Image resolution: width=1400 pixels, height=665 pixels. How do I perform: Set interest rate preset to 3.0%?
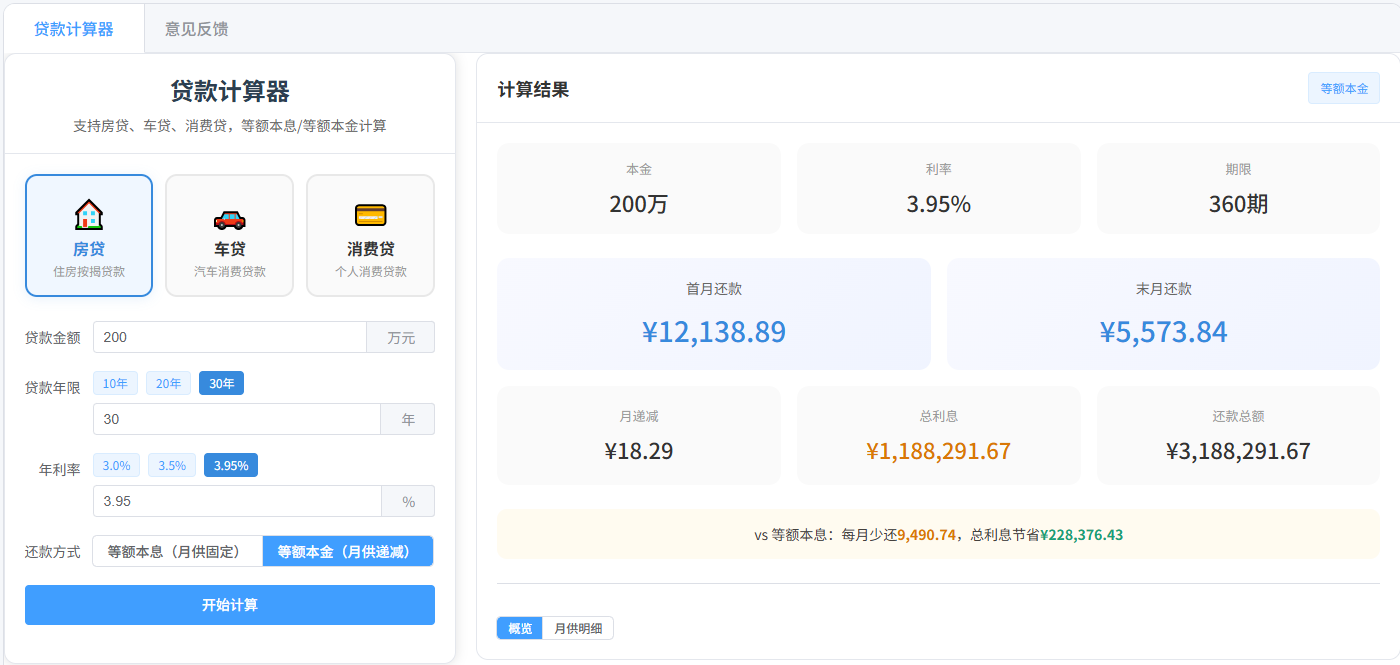(x=116, y=465)
